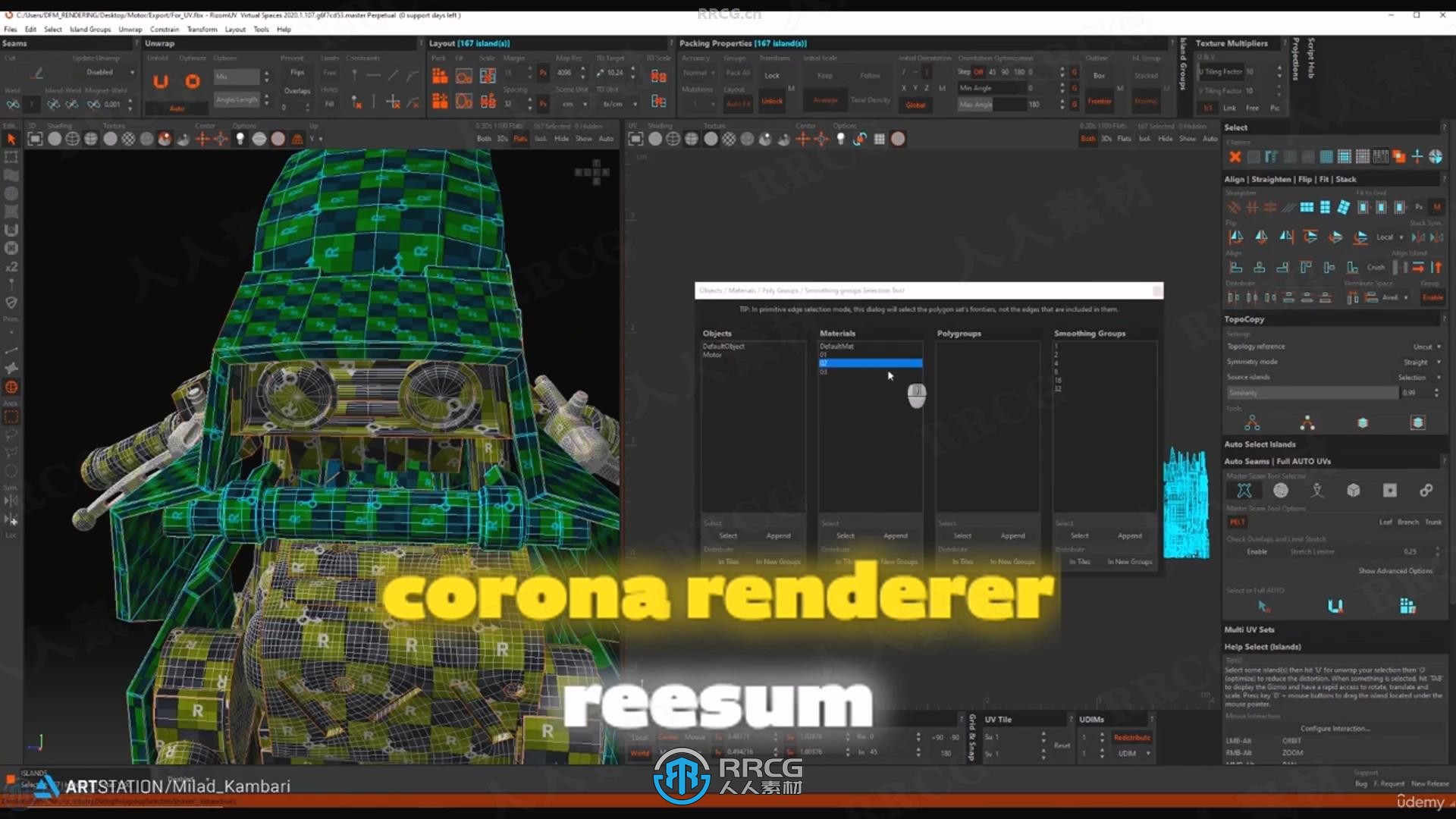Click the grid icon in UV viewport toolbar
This screenshot has height=819, width=1456.
(x=879, y=139)
